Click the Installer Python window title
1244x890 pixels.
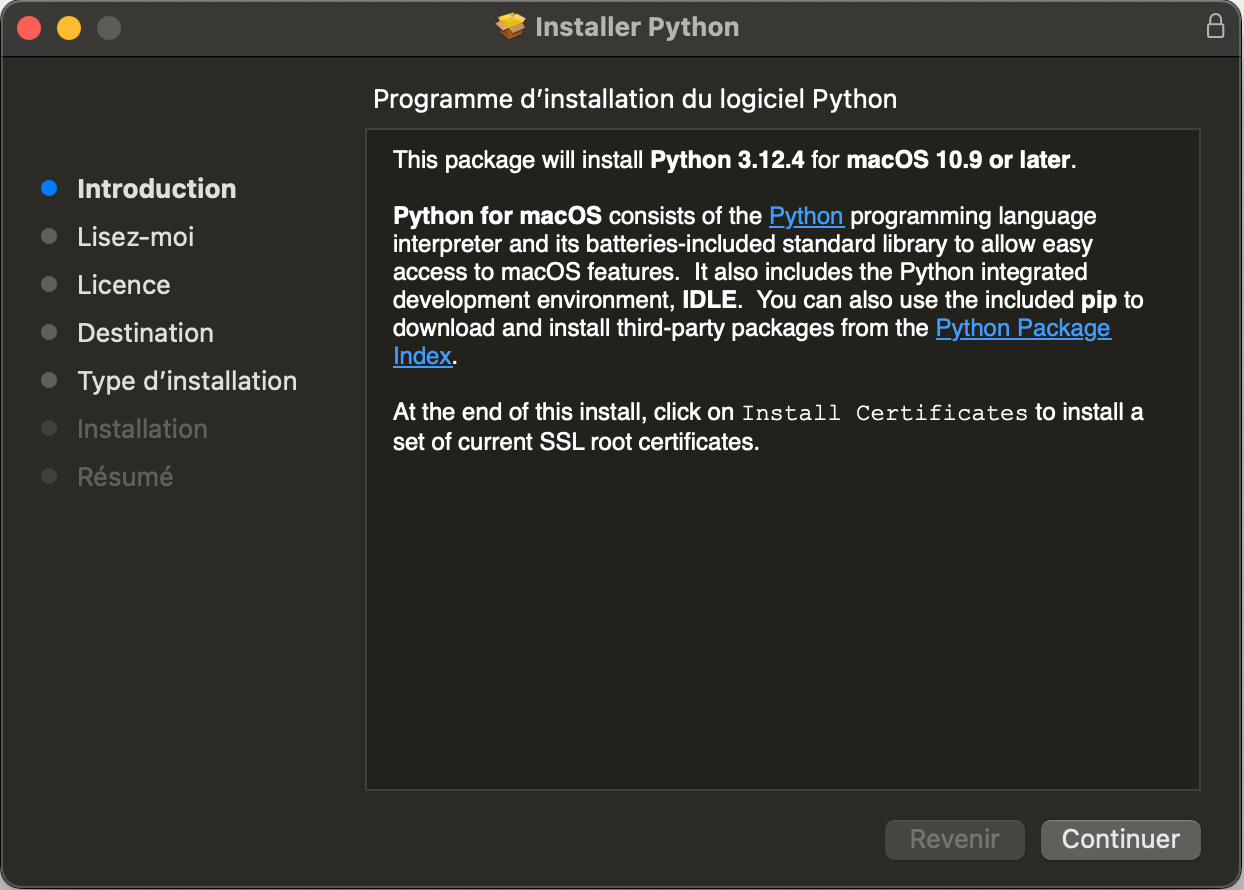pos(637,27)
